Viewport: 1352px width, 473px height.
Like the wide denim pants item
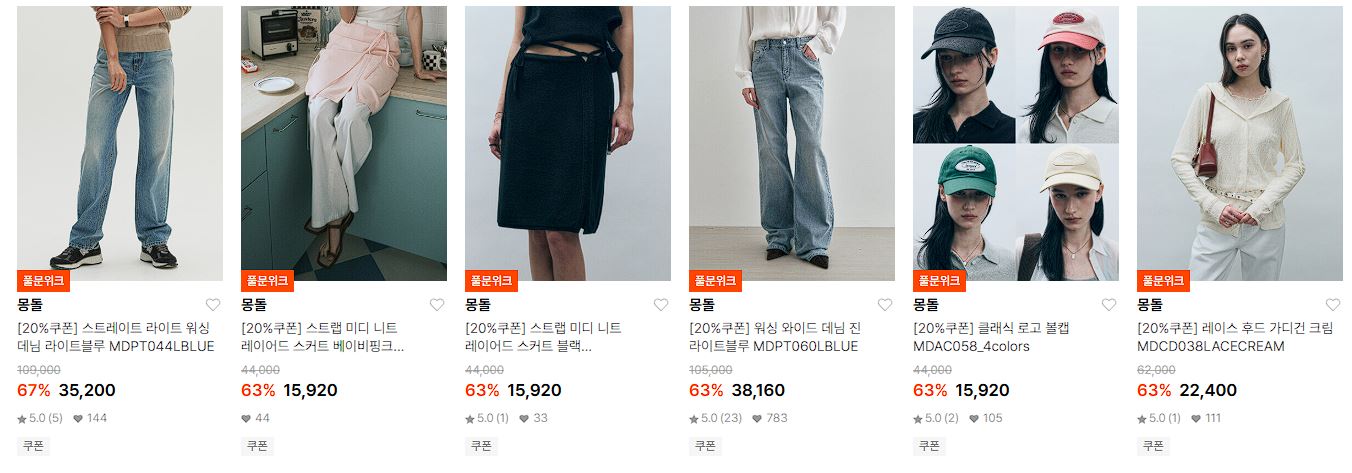[885, 305]
